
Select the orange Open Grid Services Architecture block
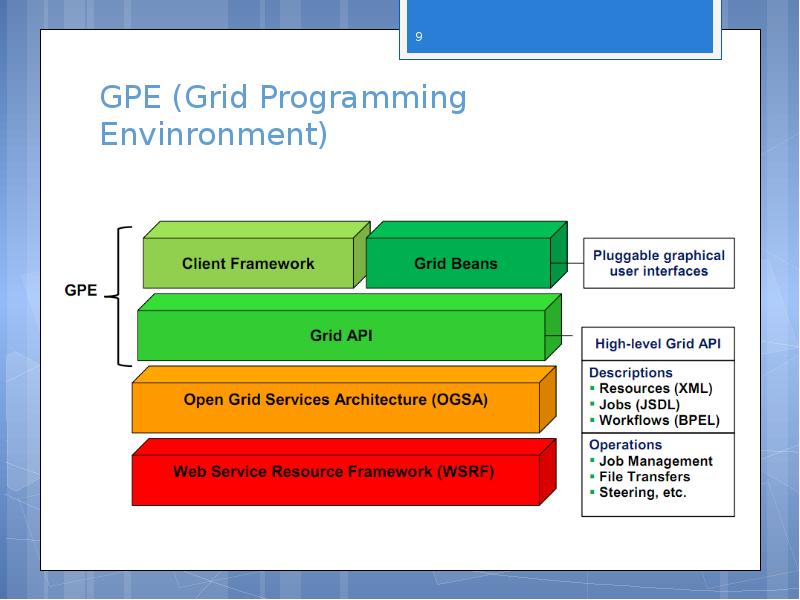(x=335, y=400)
